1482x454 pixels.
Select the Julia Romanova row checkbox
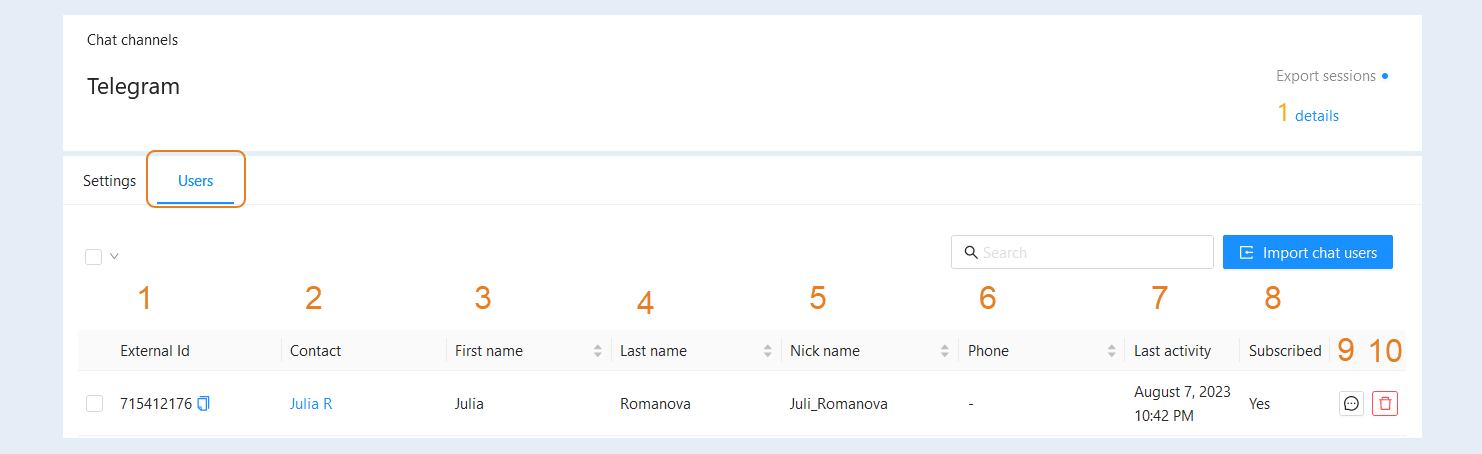tap(94, 404)
